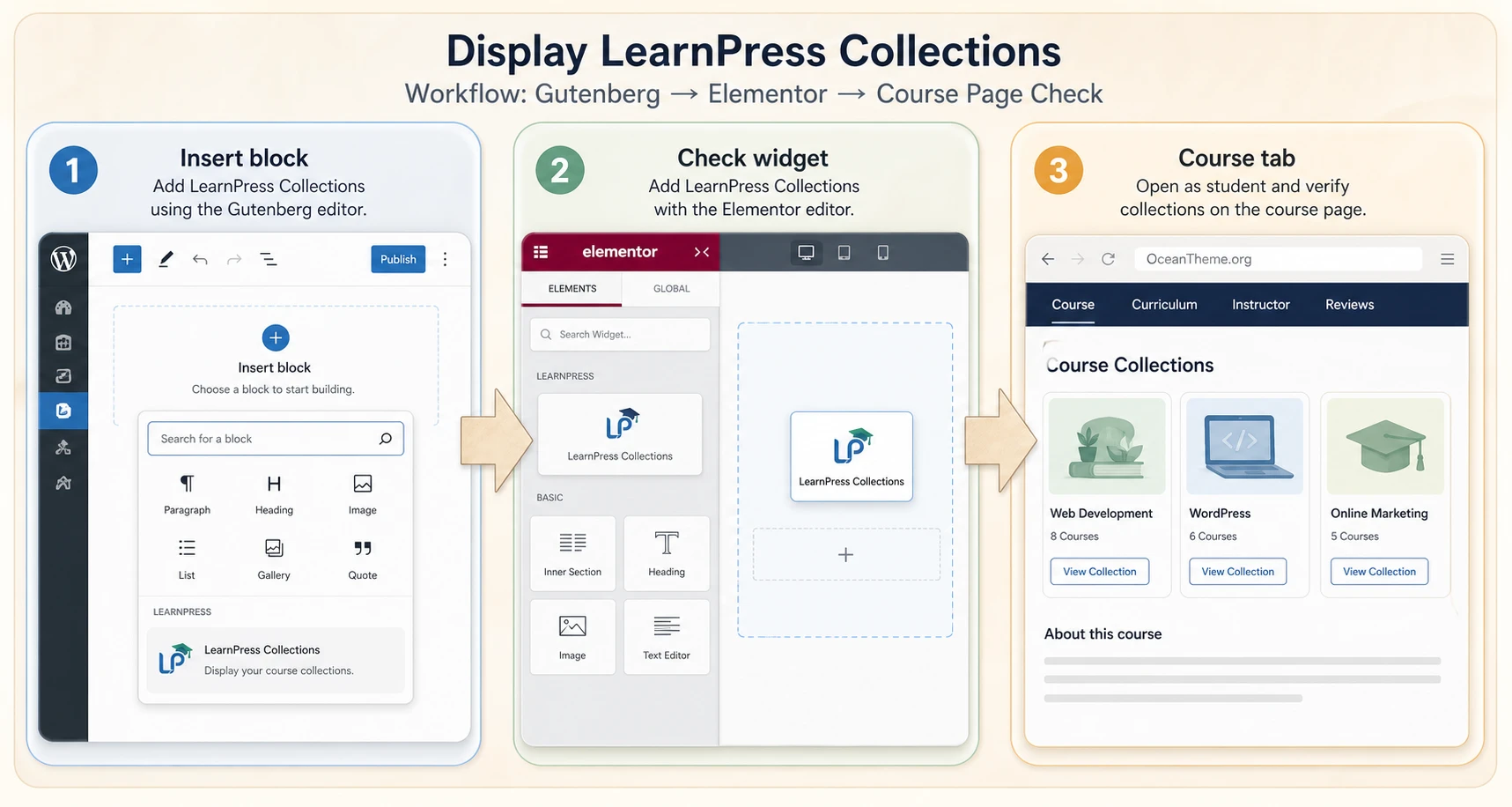Click the OceanTheme.org address bar

tap(1278, 259)
